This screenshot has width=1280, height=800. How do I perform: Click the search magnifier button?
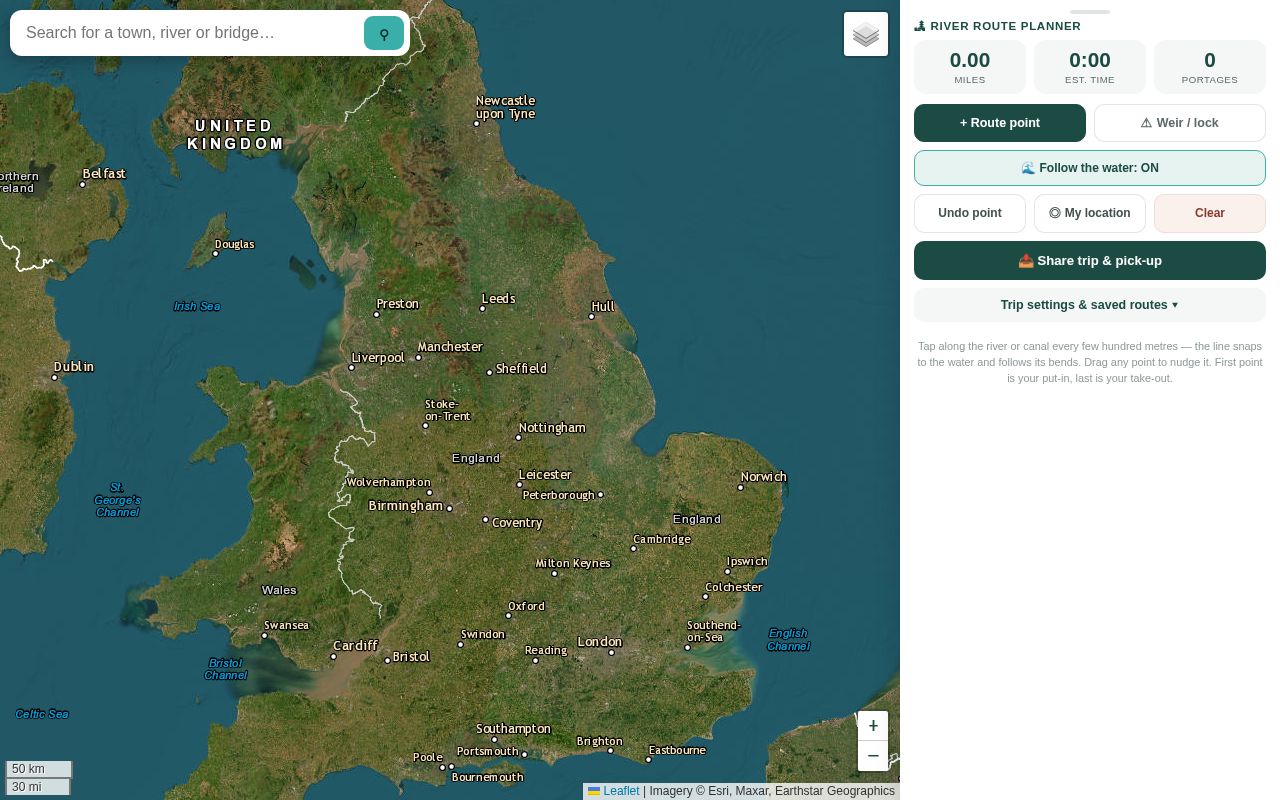click(x=384, y=33)
